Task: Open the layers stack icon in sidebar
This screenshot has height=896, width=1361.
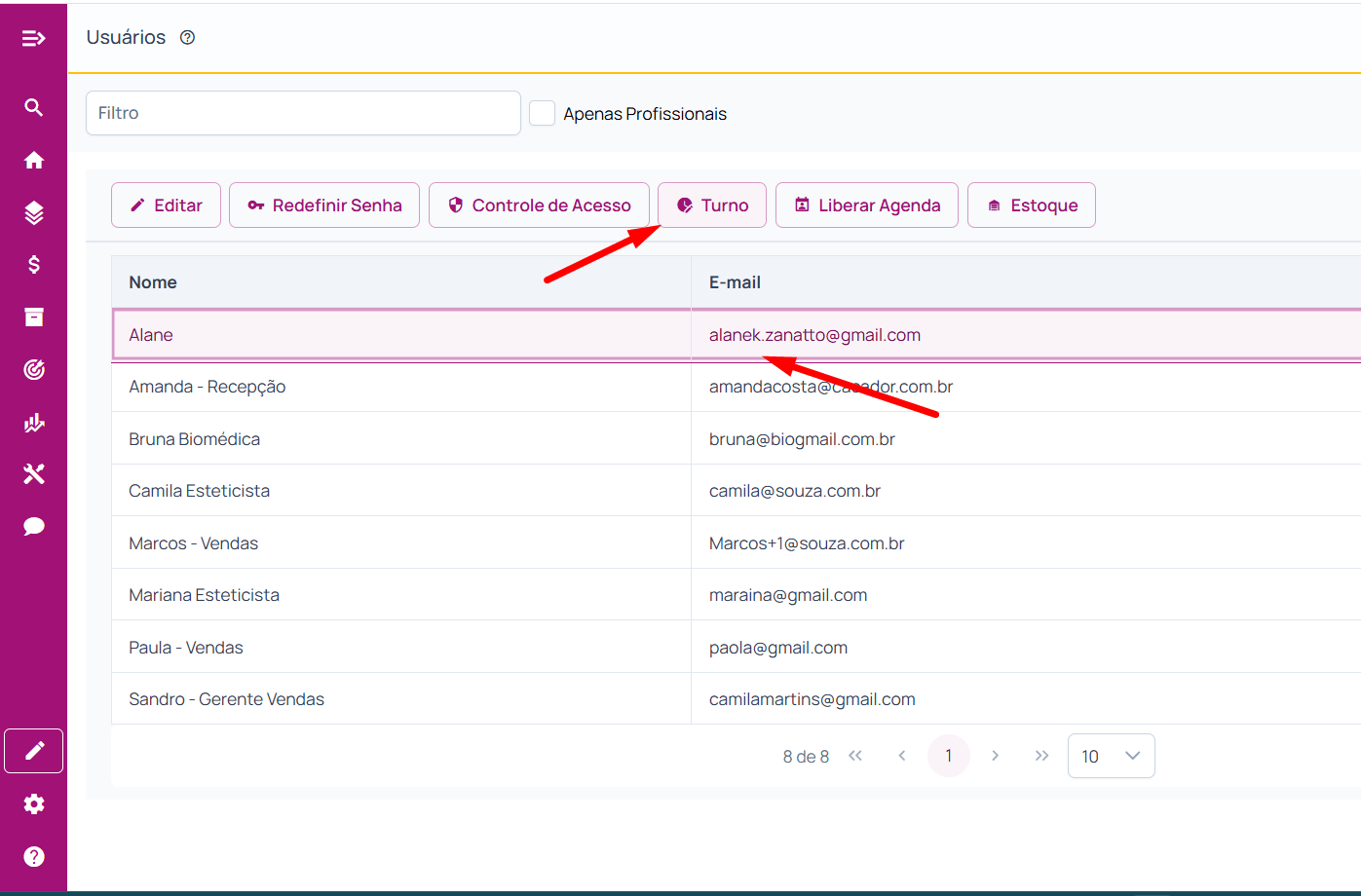Action: pos(33,212)
